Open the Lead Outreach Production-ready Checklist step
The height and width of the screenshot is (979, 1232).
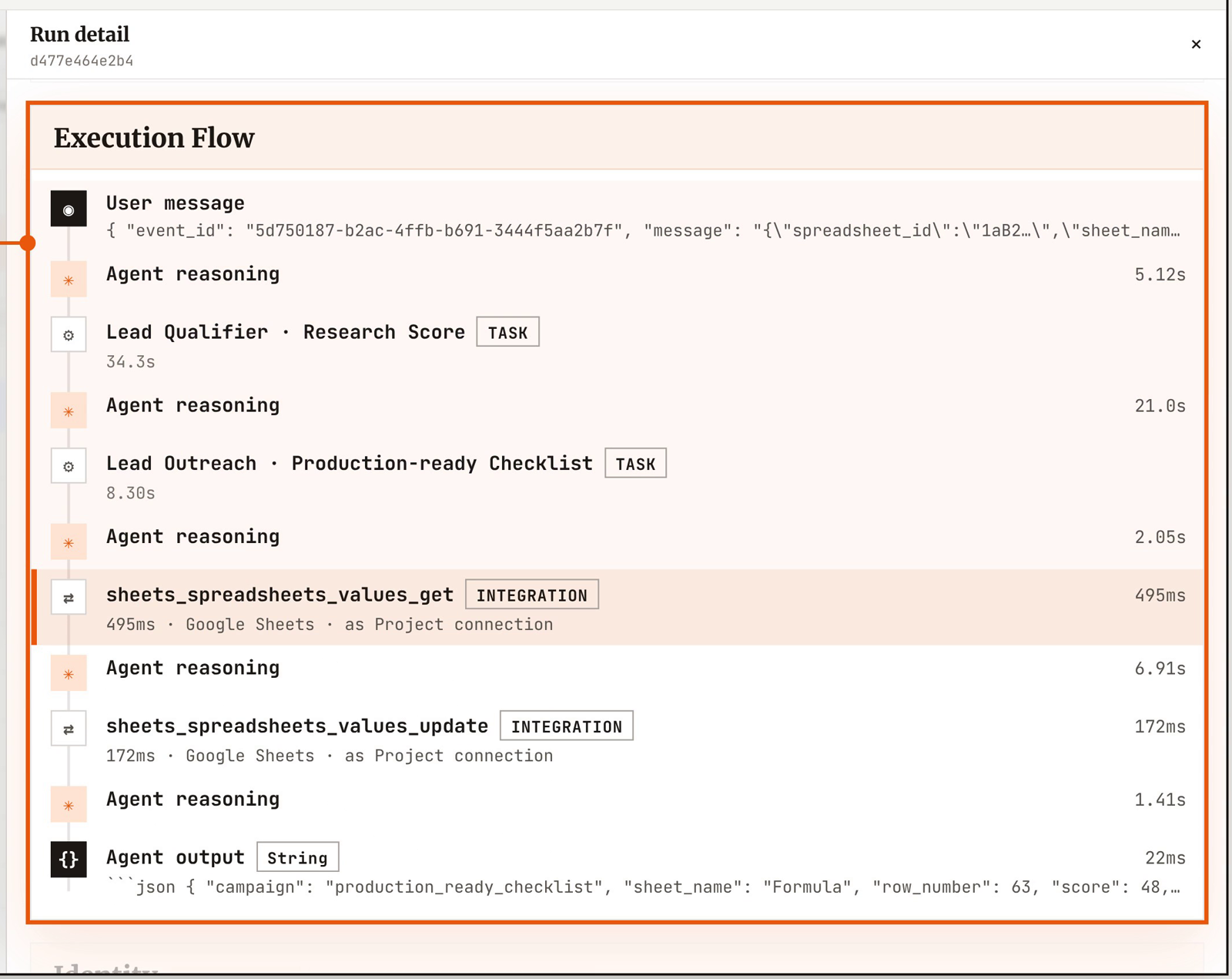point(618,477)
